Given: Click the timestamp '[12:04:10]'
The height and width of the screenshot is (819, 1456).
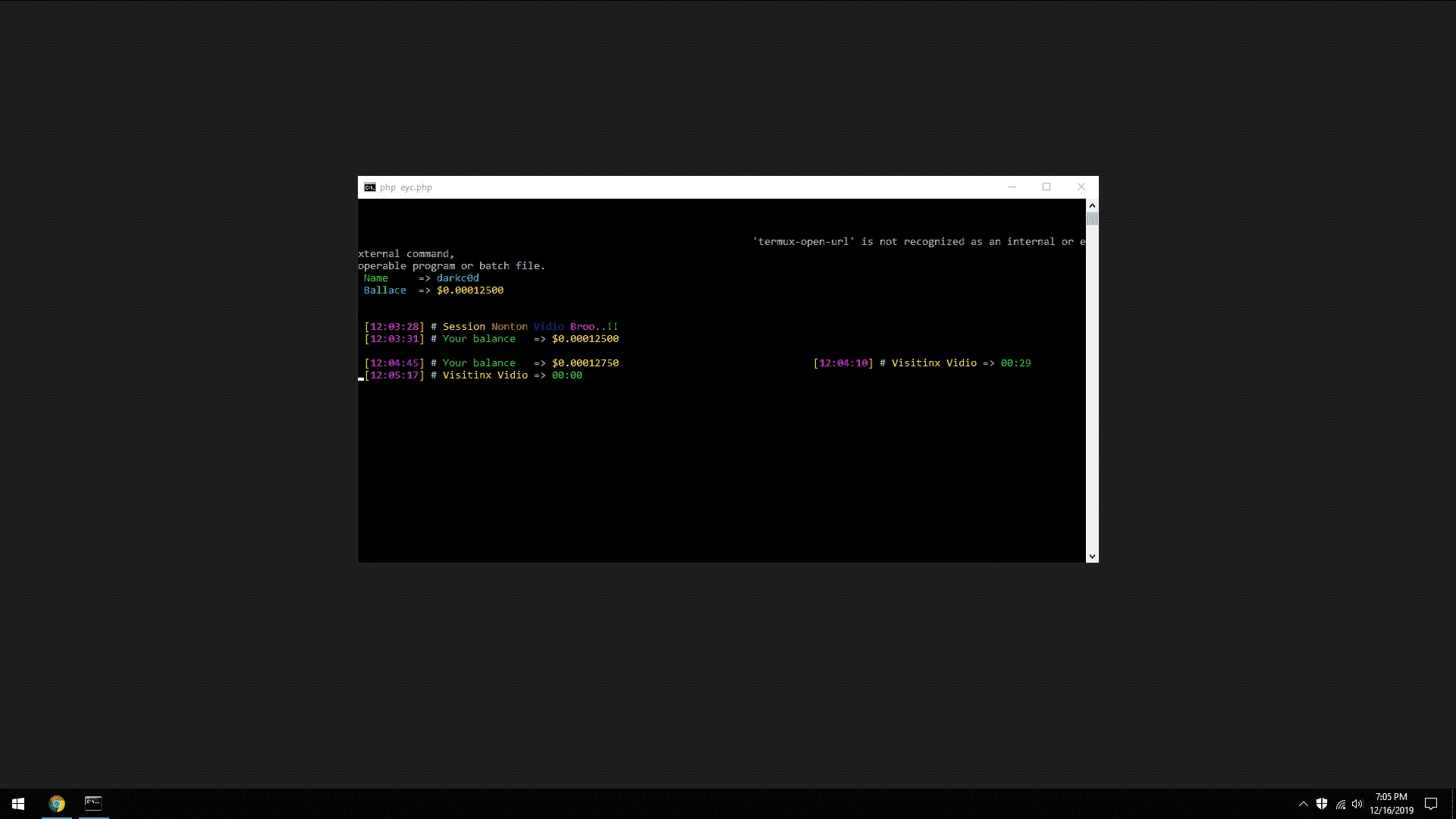Looking at the screenshot, I should [843, 363].
